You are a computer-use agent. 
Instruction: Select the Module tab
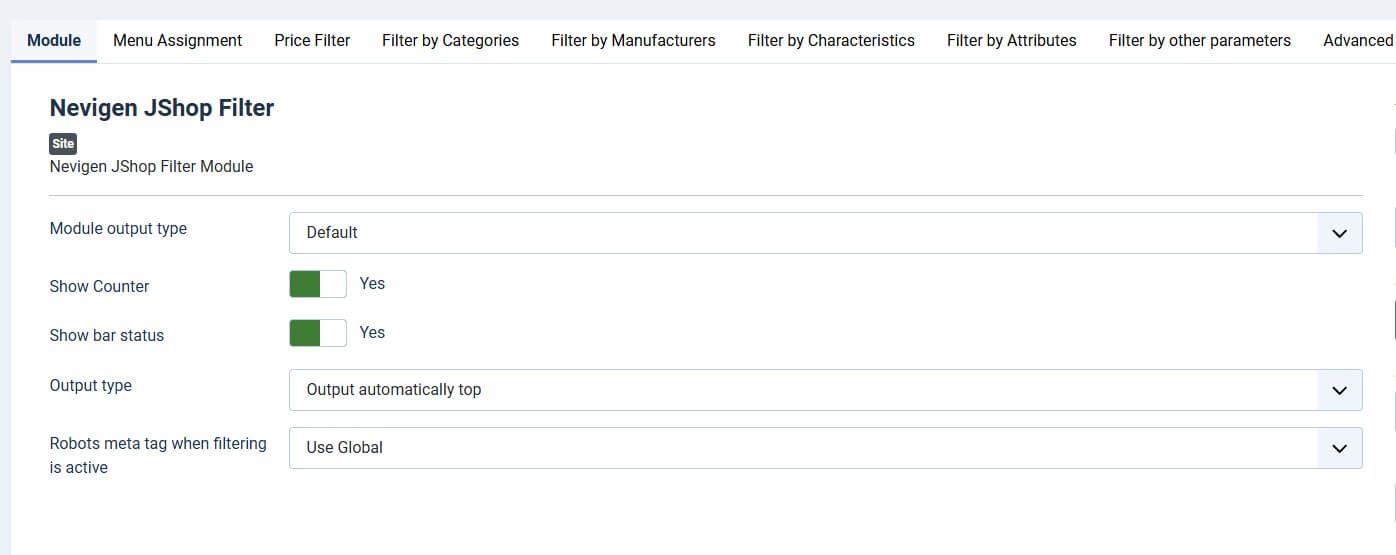(x=54, y=41)
